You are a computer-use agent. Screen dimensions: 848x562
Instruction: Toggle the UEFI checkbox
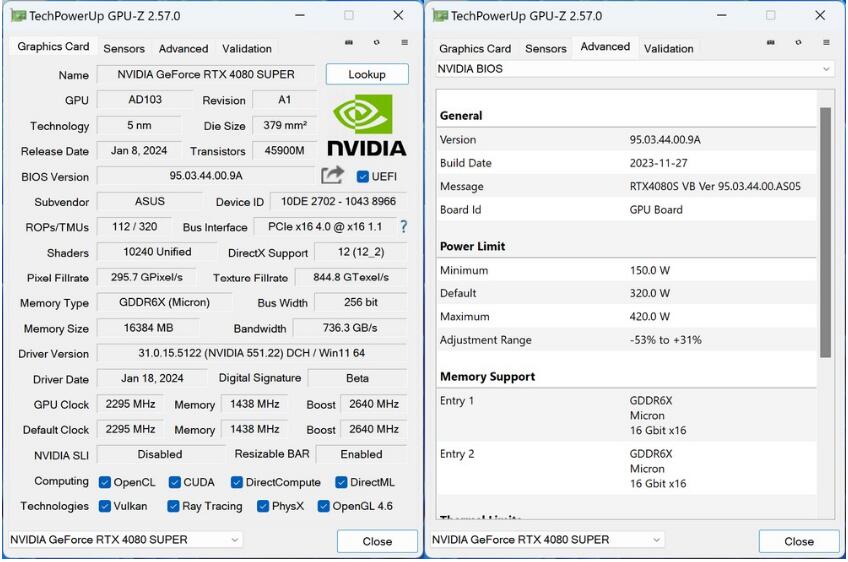363,176
